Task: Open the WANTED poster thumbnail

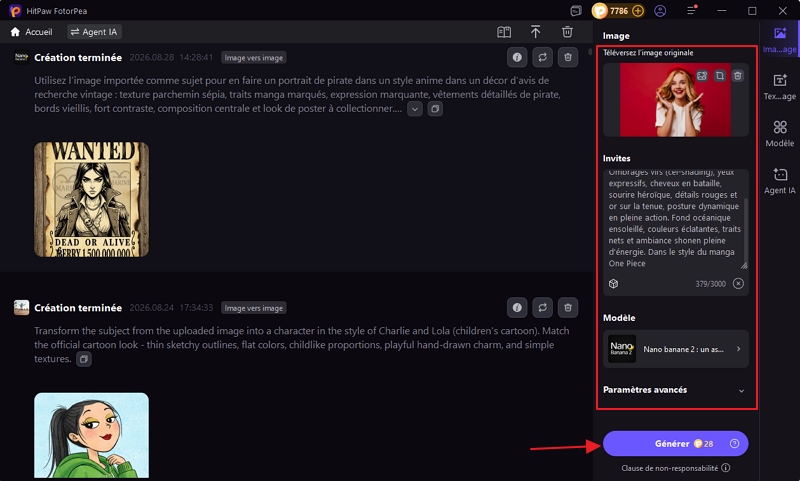Action: tap(91, 199)
